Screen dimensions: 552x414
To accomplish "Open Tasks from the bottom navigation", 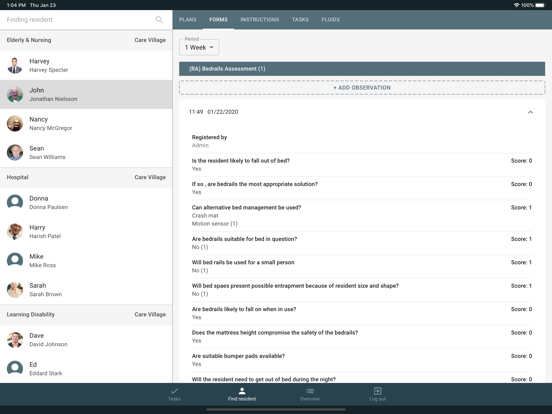I will point(174,394).
